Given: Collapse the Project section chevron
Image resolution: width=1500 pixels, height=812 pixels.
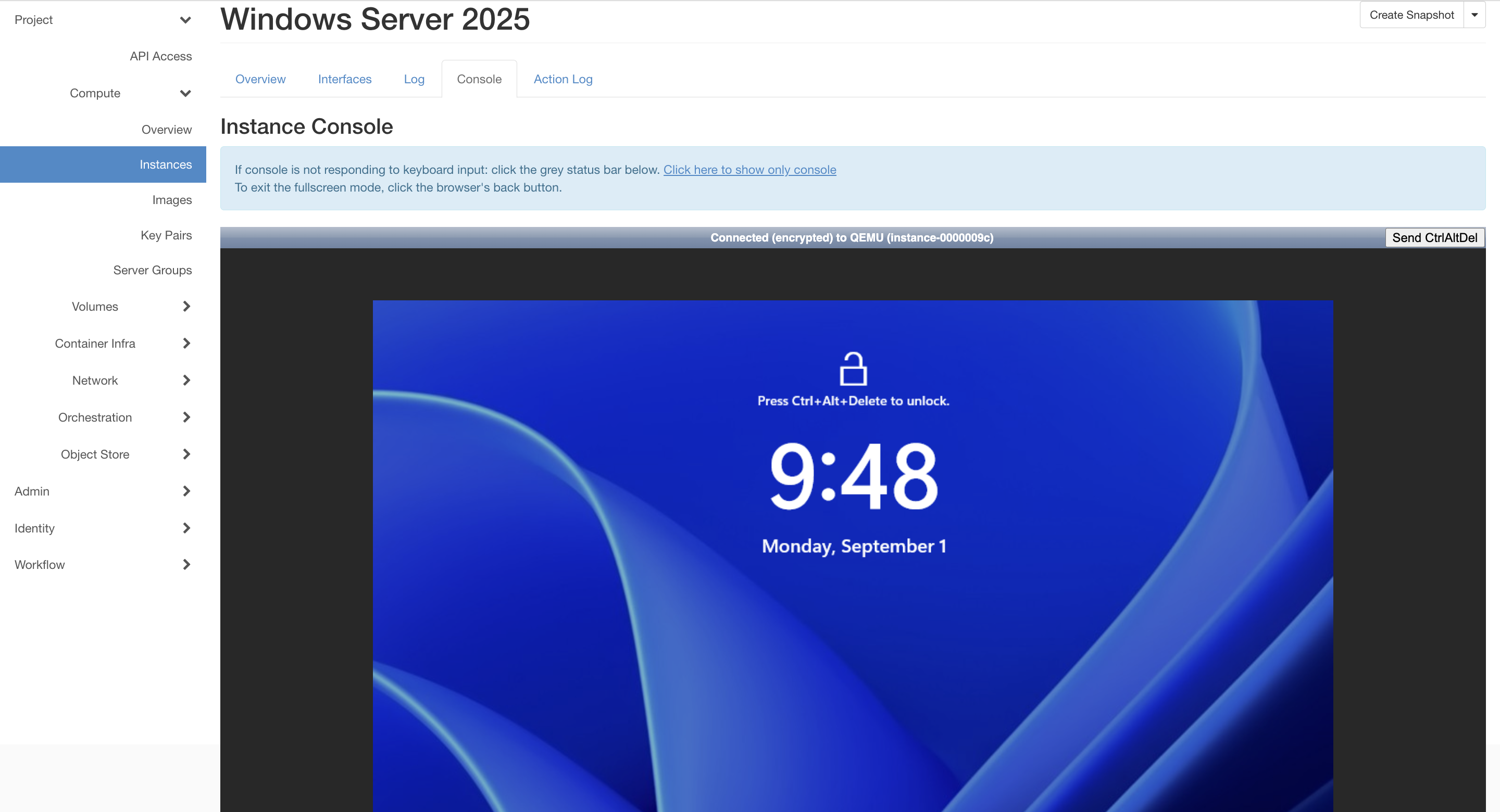Looking at the screenshot, I should [x=186, y=20].
